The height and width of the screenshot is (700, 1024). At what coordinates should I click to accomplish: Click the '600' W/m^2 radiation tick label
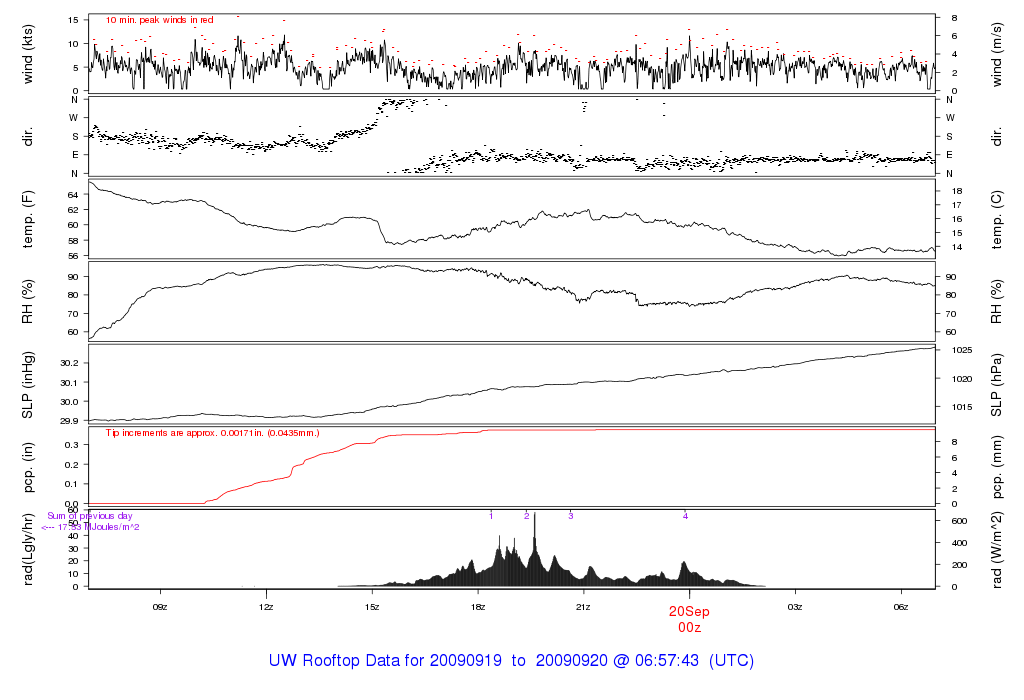[959, 521]
